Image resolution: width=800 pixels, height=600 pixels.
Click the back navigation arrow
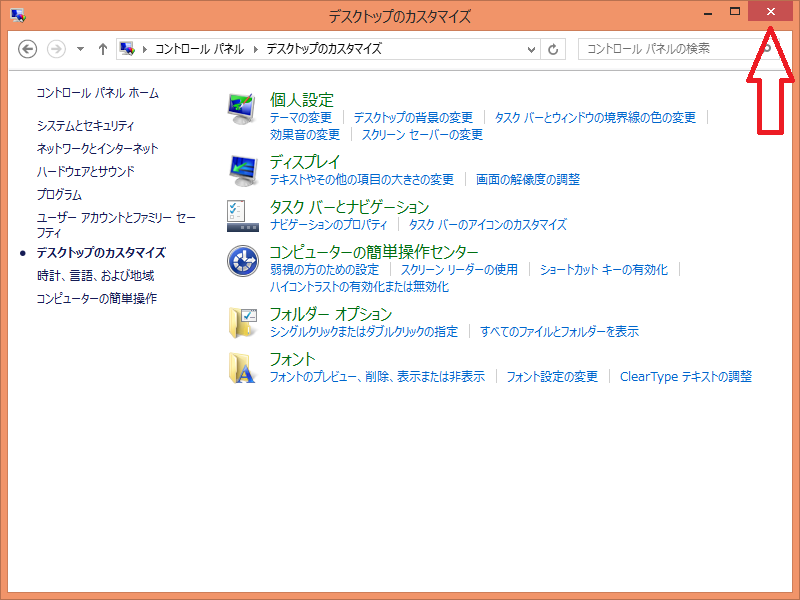click(28, 48)
